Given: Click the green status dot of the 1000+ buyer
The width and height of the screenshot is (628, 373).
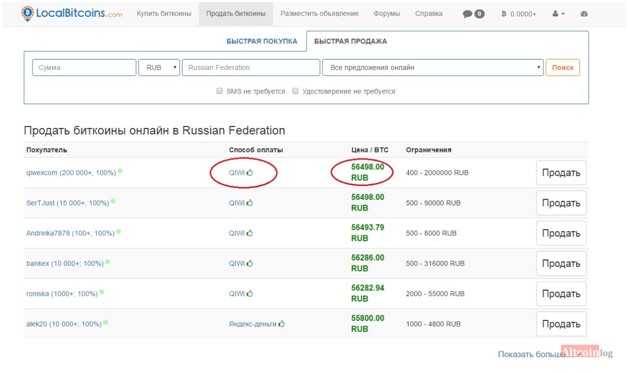Looking at the screenshot, I should [102, 292].
